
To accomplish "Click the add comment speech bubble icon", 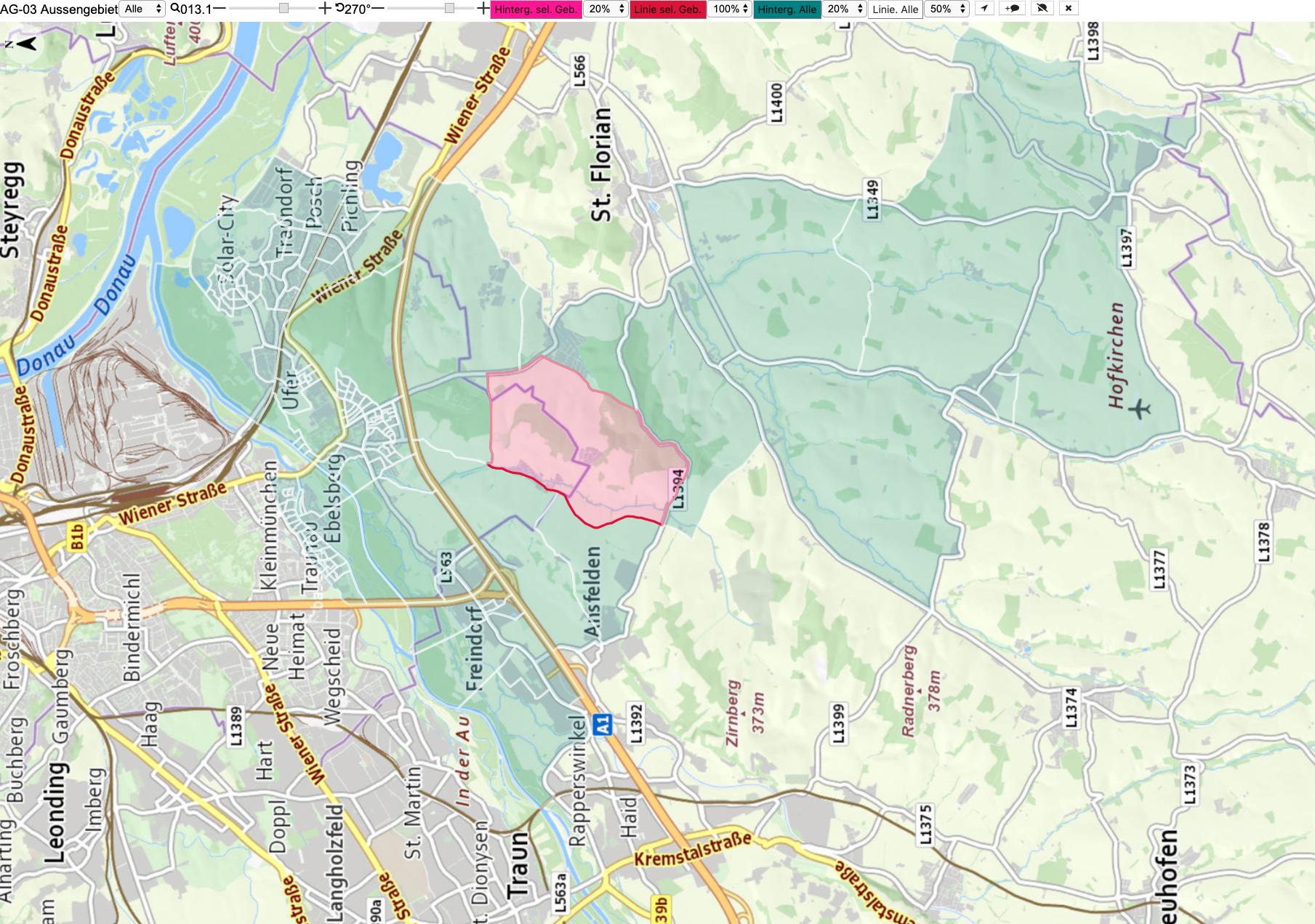I will (x=1012, y=9).
